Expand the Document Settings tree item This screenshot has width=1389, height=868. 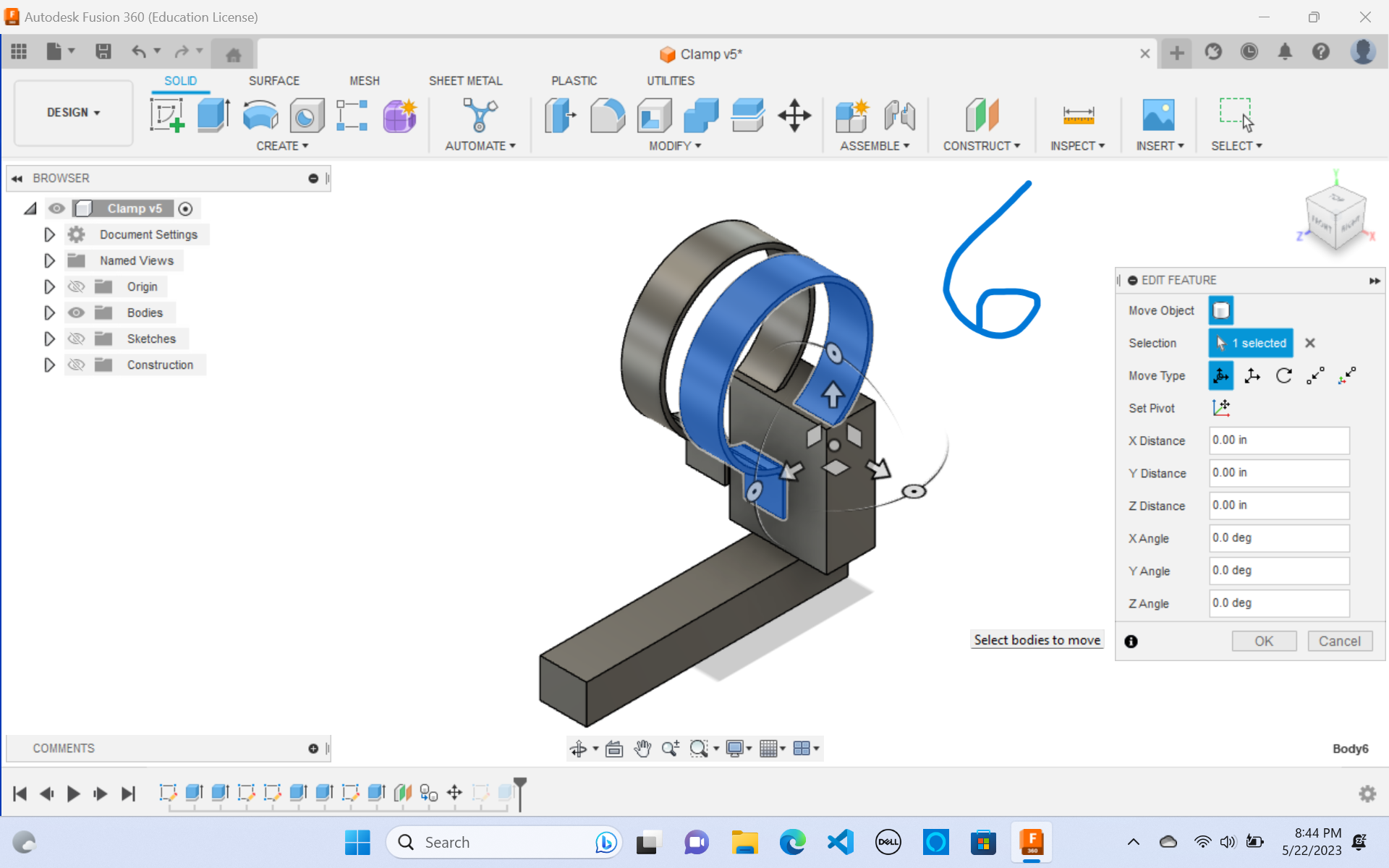49,234
